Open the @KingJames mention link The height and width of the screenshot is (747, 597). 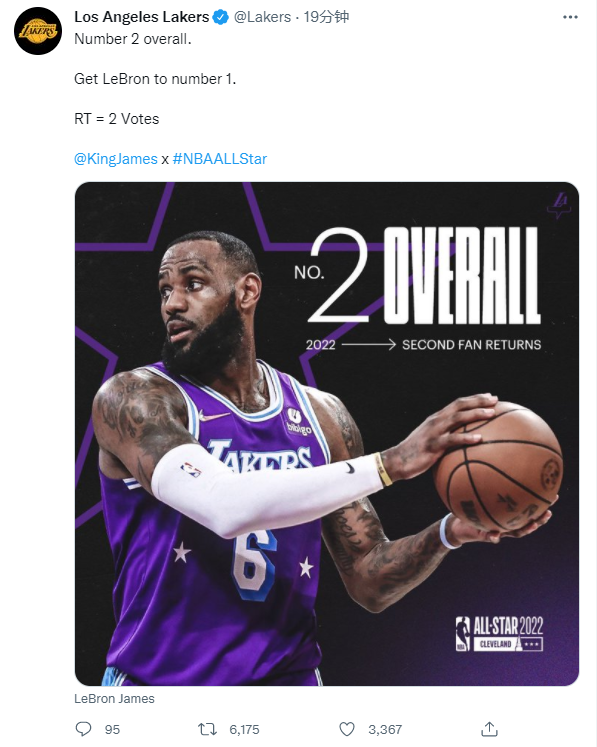point(116,159)
